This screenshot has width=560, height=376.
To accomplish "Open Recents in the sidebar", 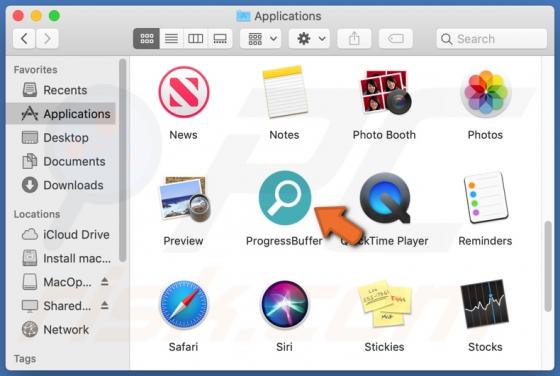I will [61, 90].
